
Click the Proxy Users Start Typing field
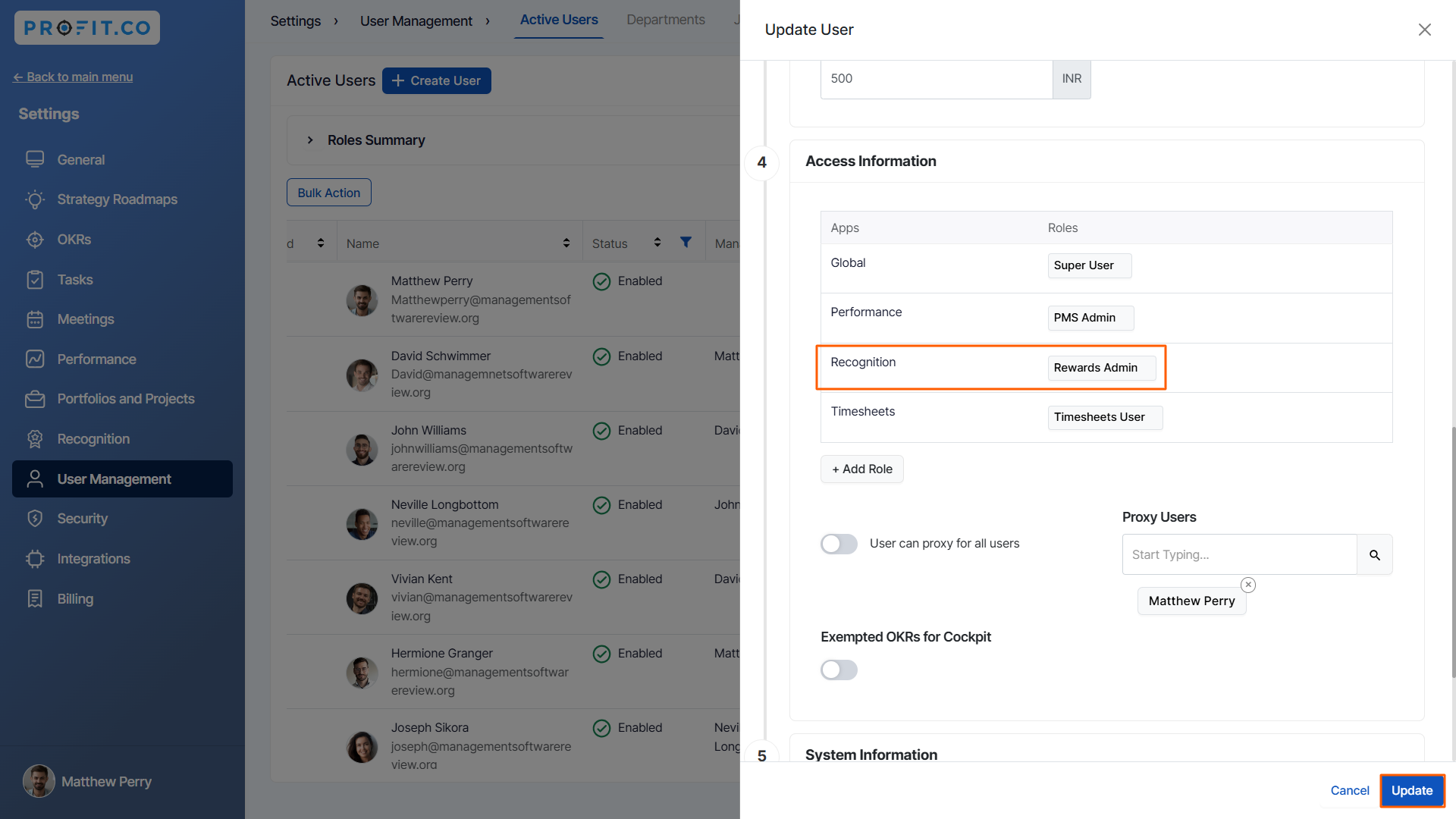pyautogui.click(x=1239, y=555)
